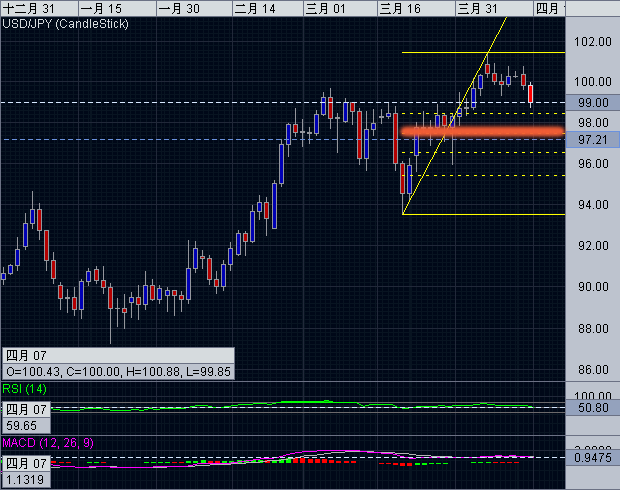Click the 99.00 price marker tag

[593, 102]
